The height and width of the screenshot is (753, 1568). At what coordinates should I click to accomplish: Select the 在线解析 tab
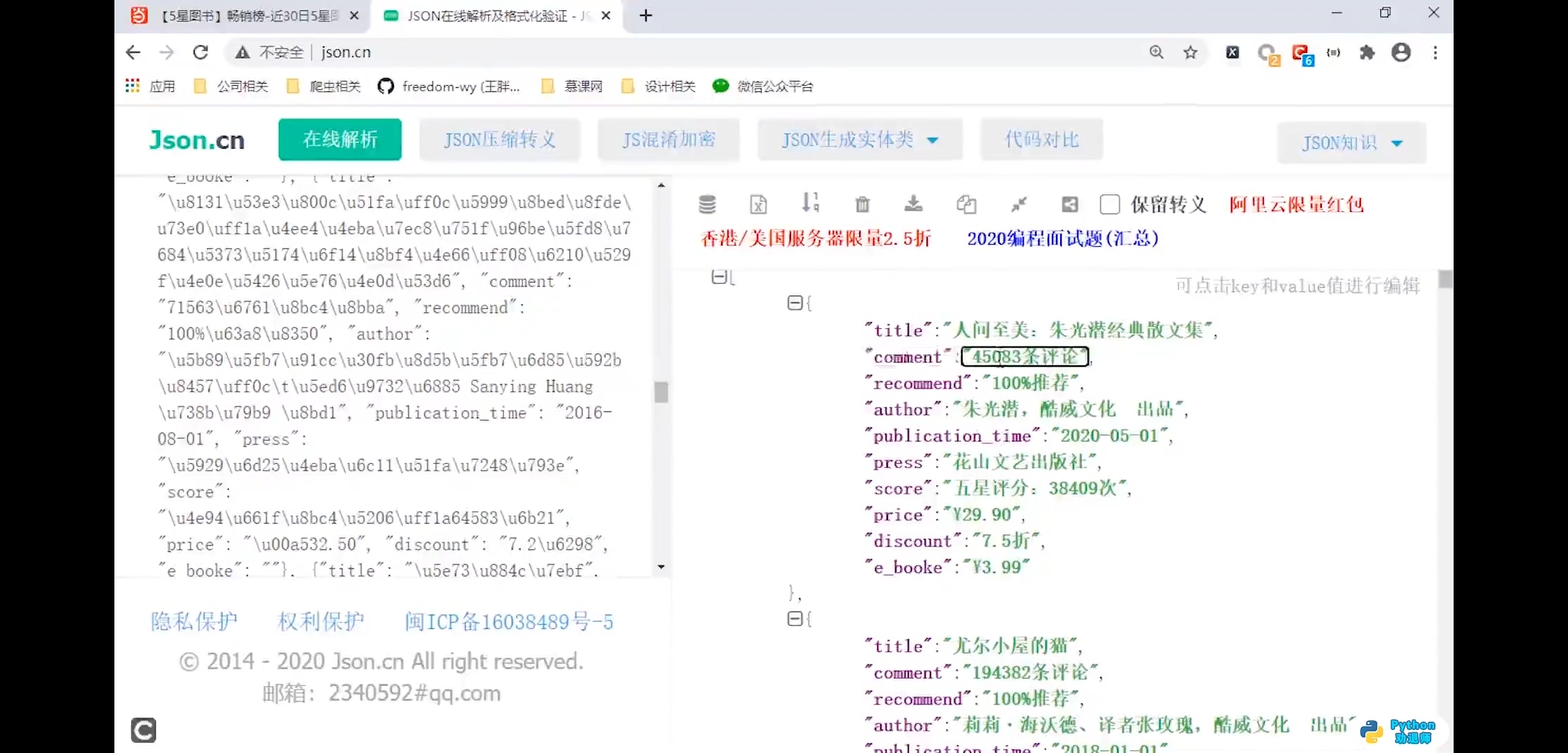pyautogui.click(x=340, y=139)
